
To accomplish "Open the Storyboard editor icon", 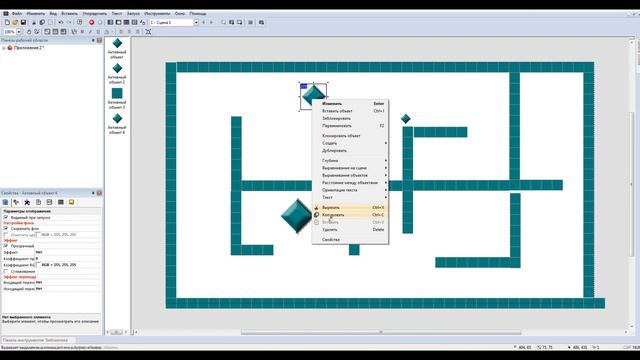I will click(x=110, y=22).
